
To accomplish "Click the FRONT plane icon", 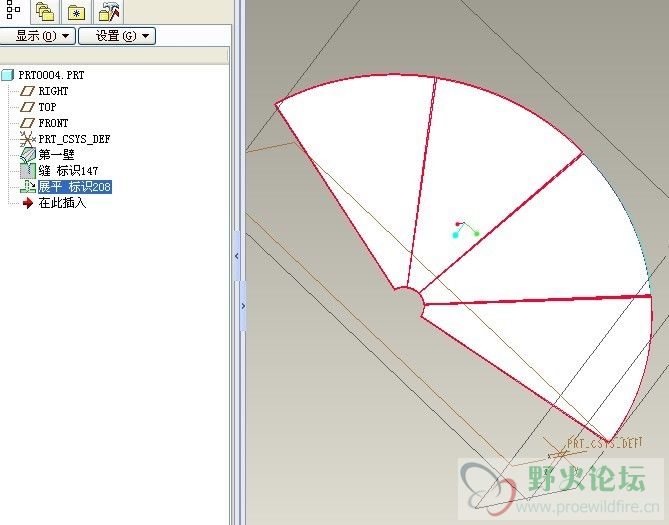I will [27, 123].
